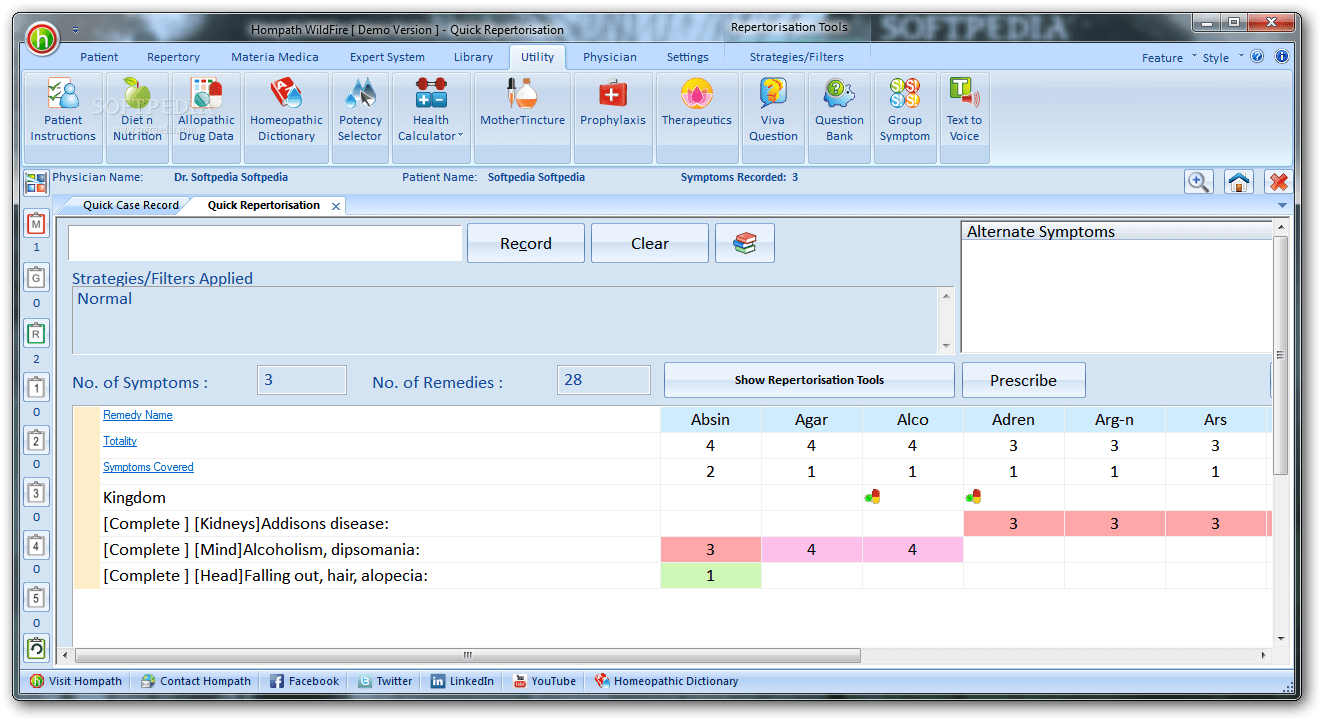1322x721 pixels.
Task: Select the Potency Selector icon
Action: point(360,108)
